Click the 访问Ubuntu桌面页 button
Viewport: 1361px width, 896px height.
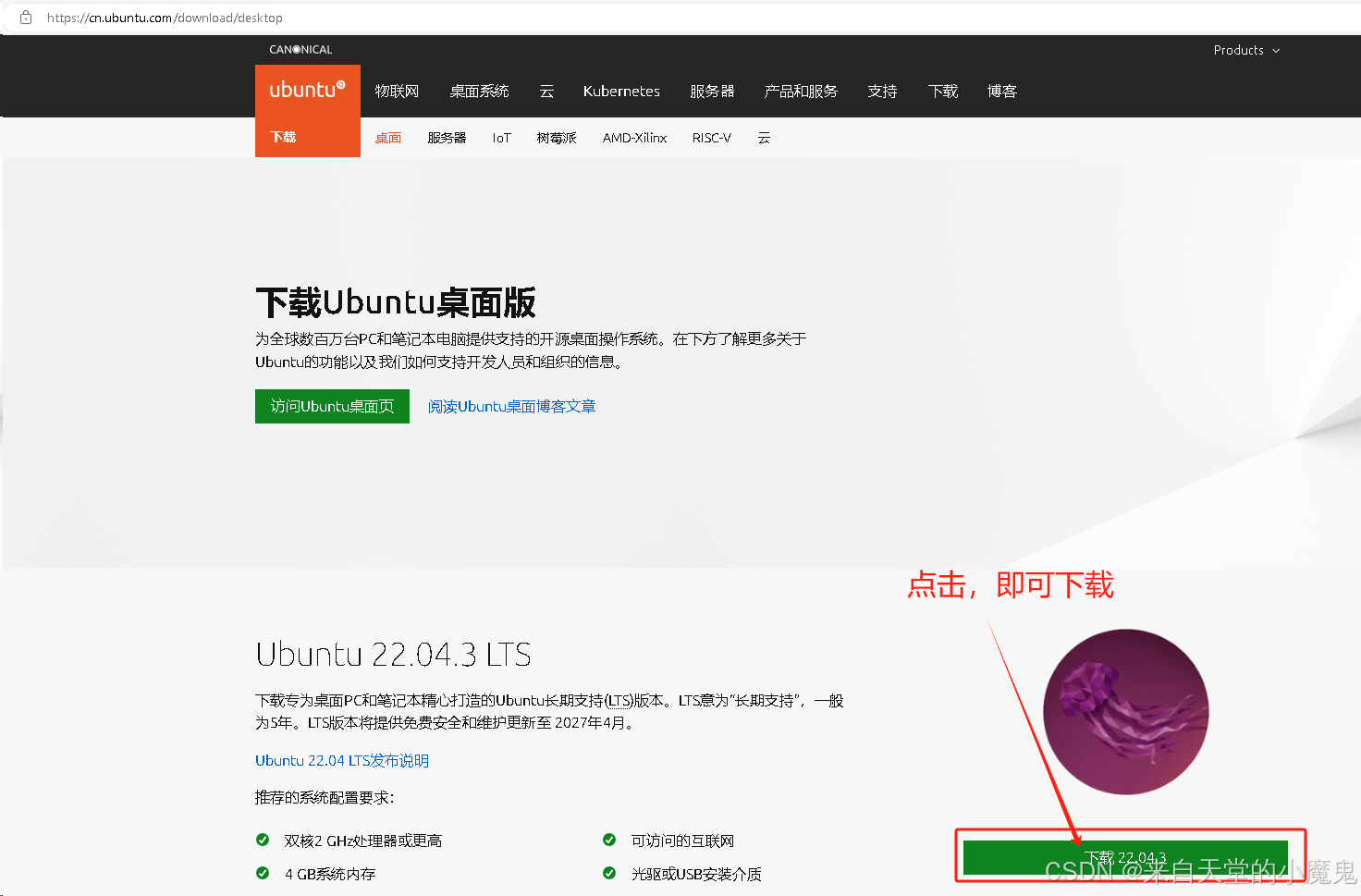click(x=332, y=406)
